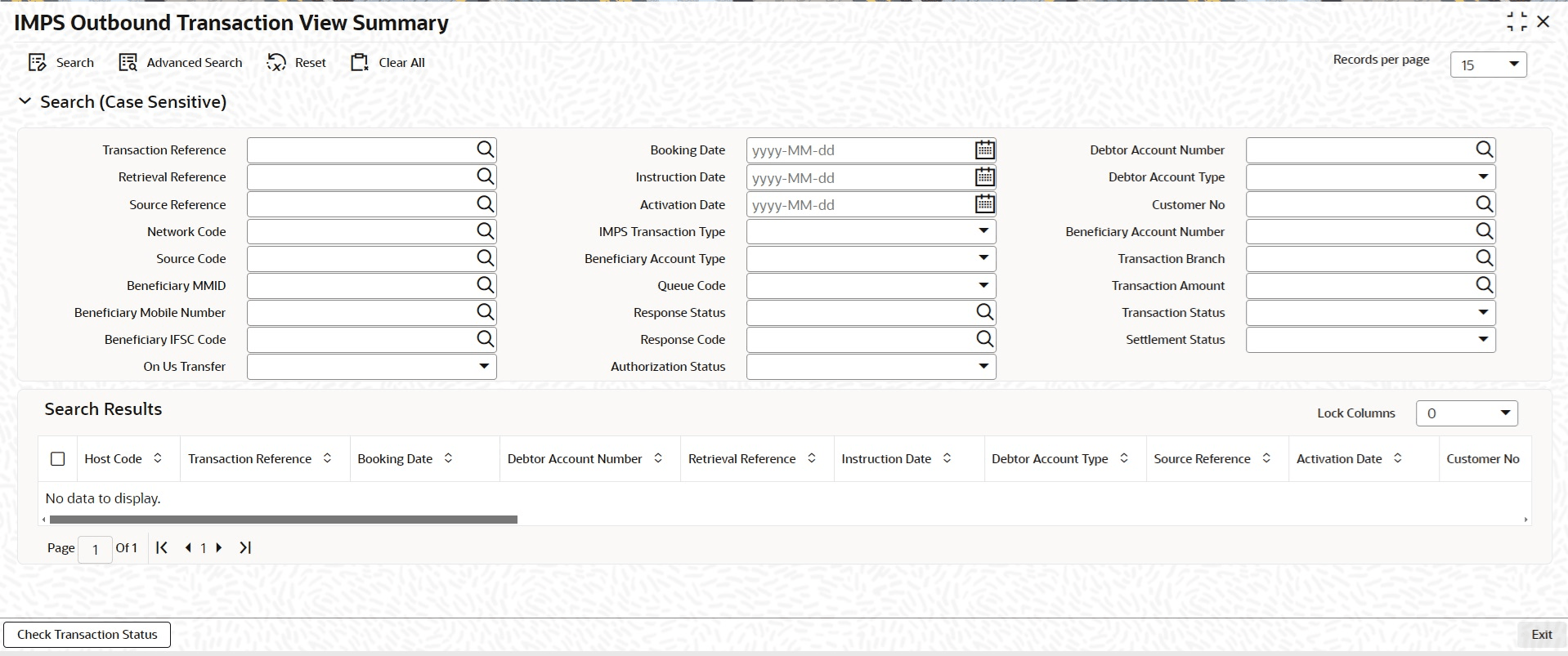The height and width of the screenshot is (656, 1568).
Task: Toggle full-screen view of the window
Action: [1516, 22]
